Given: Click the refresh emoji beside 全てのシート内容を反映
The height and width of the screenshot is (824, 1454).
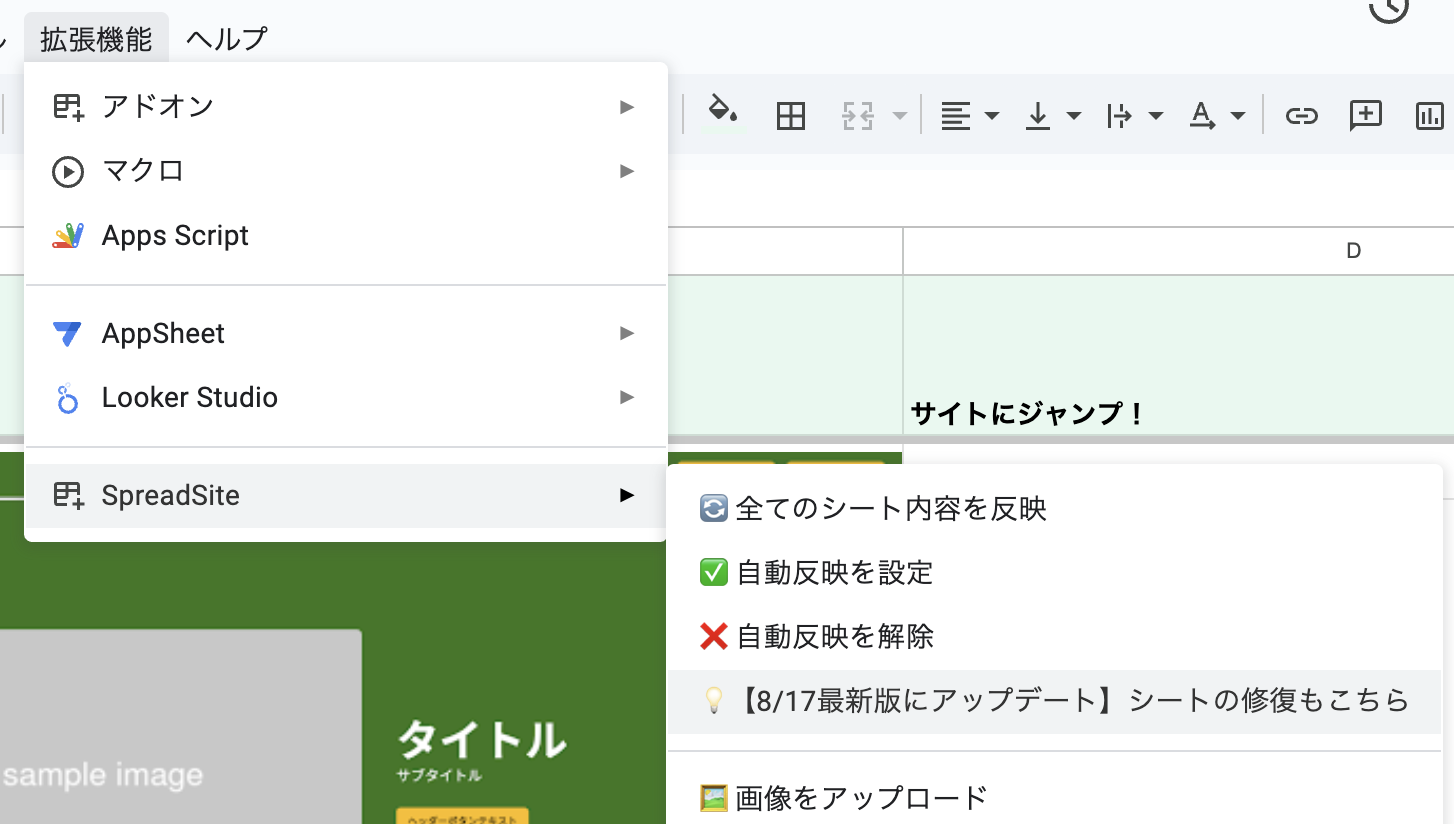Looking at the screenshot, I should pos(714,509).
